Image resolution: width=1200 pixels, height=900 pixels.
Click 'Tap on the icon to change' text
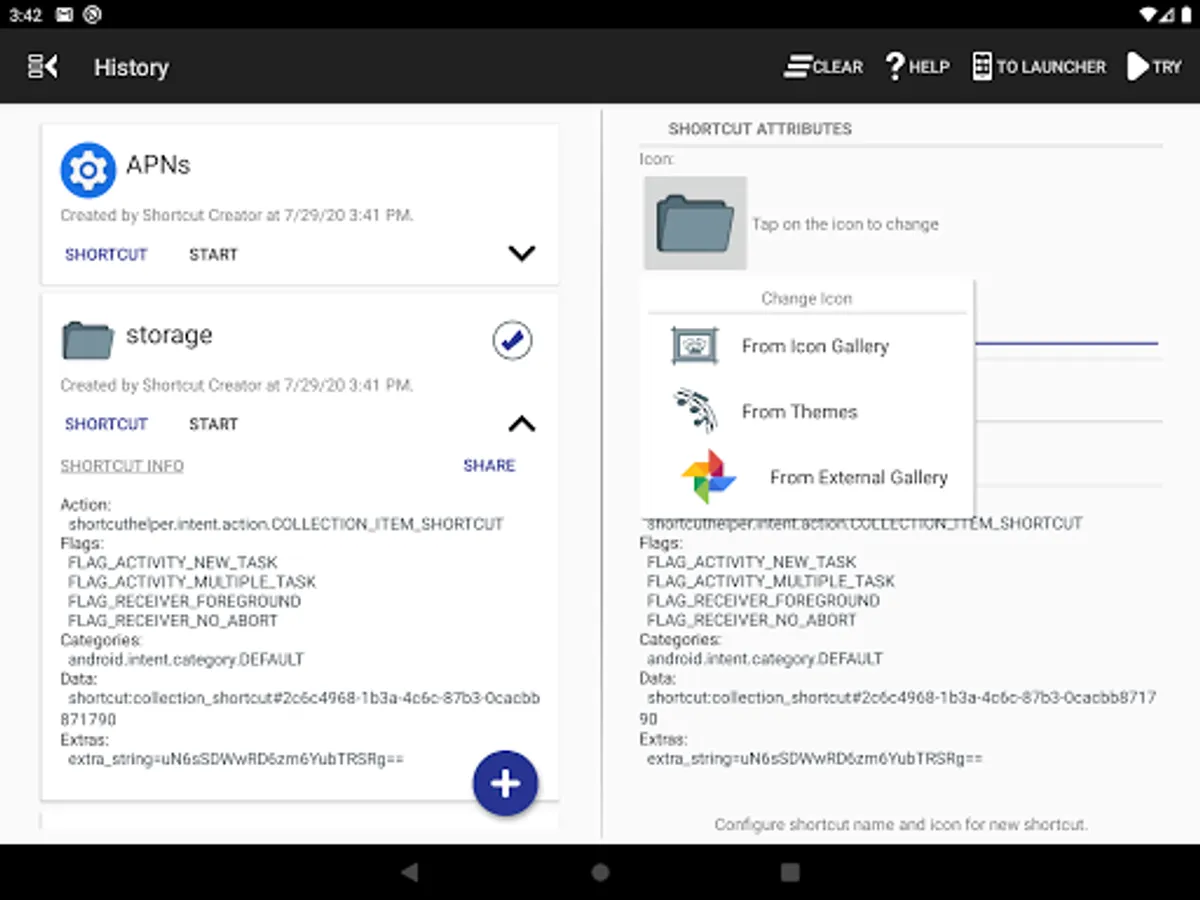point(845,224)
